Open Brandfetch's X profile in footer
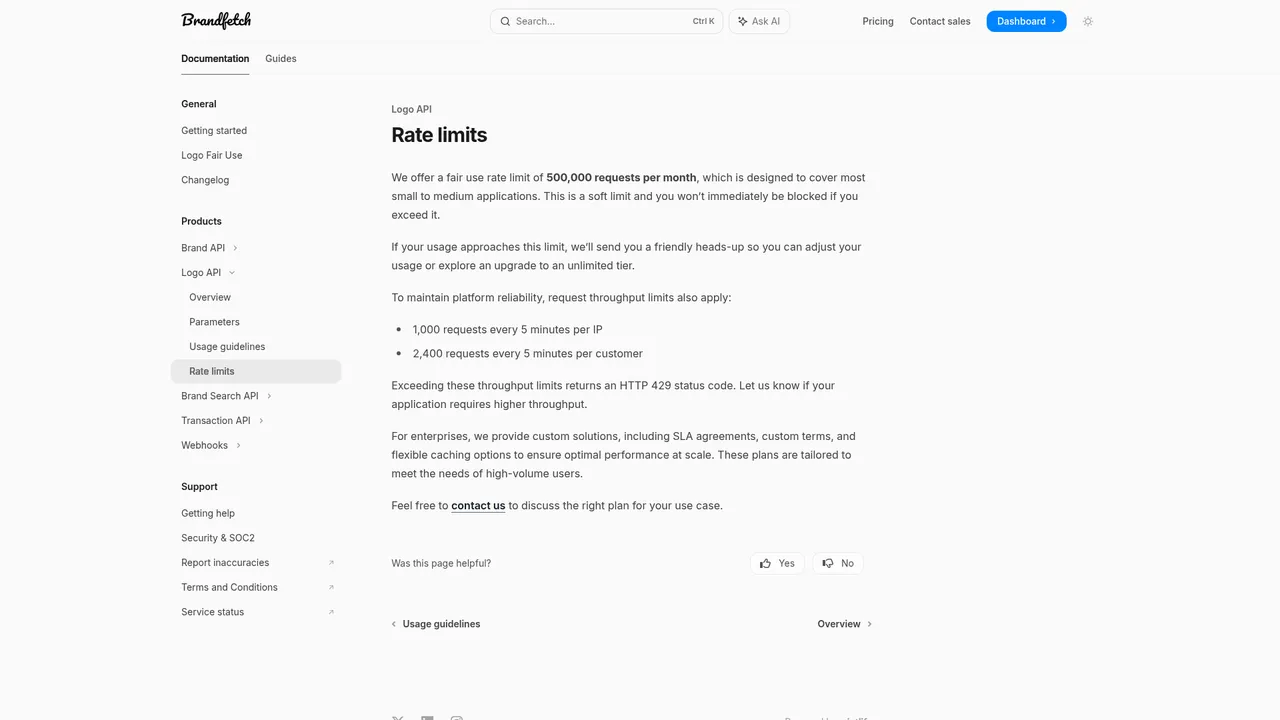 [x=397, y=718]
